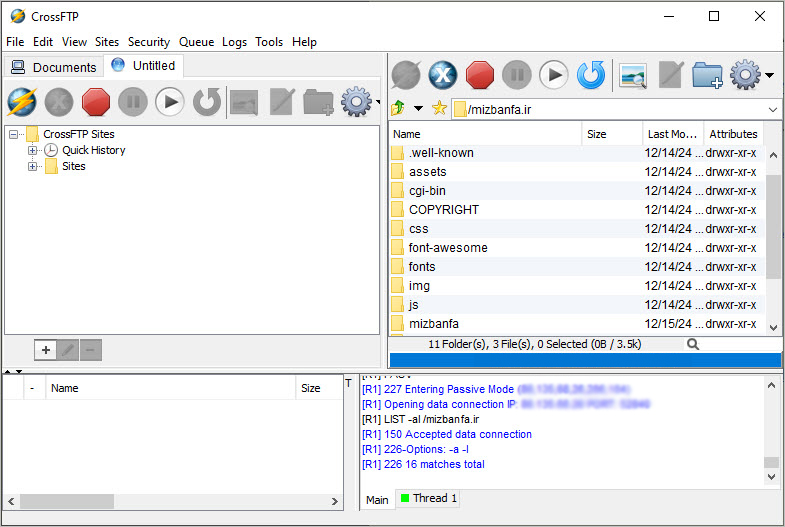785x527 pixels.
Task: Click the greyed image preview icon in left pane
Action: pyautogui.click(x=244, y=103)
